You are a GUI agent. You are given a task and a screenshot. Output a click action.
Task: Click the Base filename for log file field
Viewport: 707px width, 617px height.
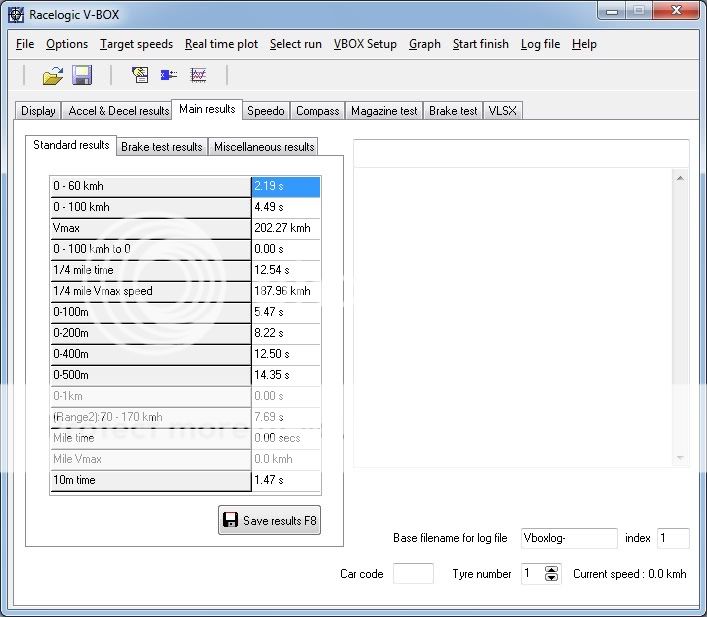point(569,538)
